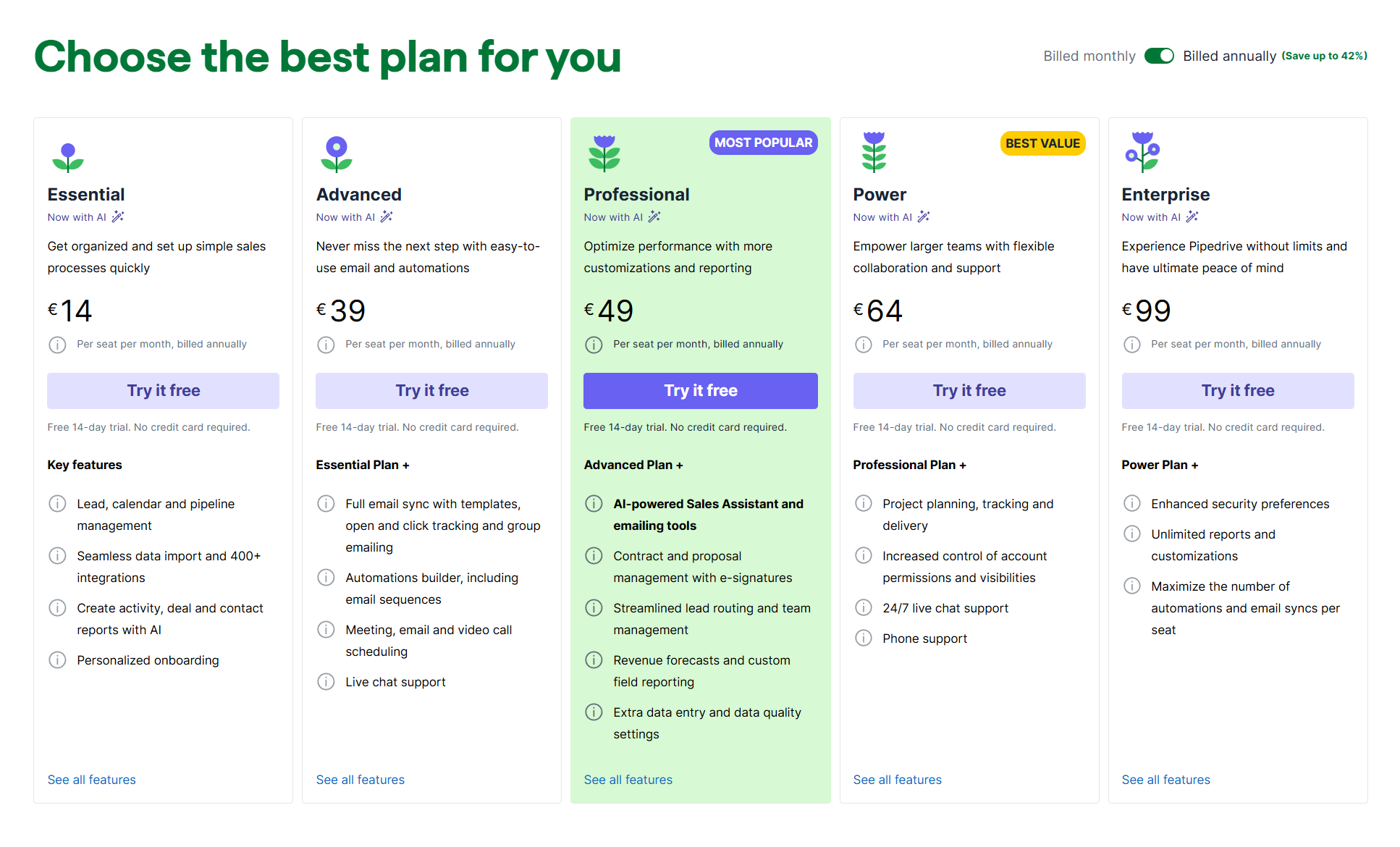The image size is (1400, 847).
Task: Expand See all features under Professional
Action: (628, 780)
